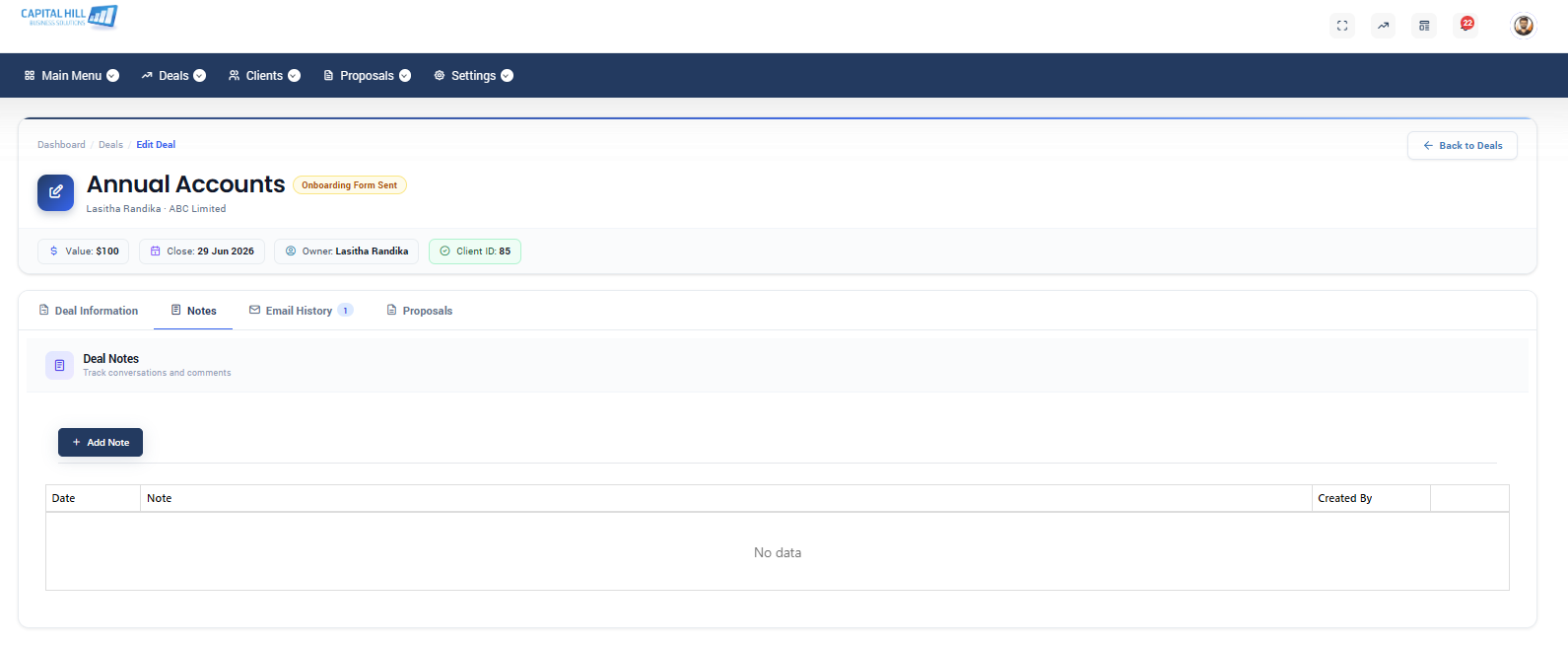Click the Note column header
Image resolution: width=1568 pixels, height=646 pixels.
(x=725, y=498)
